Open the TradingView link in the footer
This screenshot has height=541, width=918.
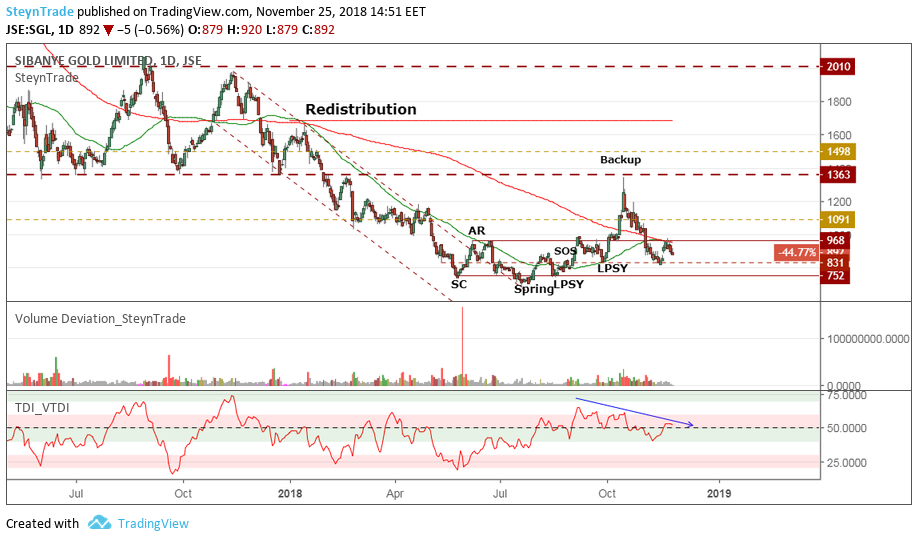[153, 523]
